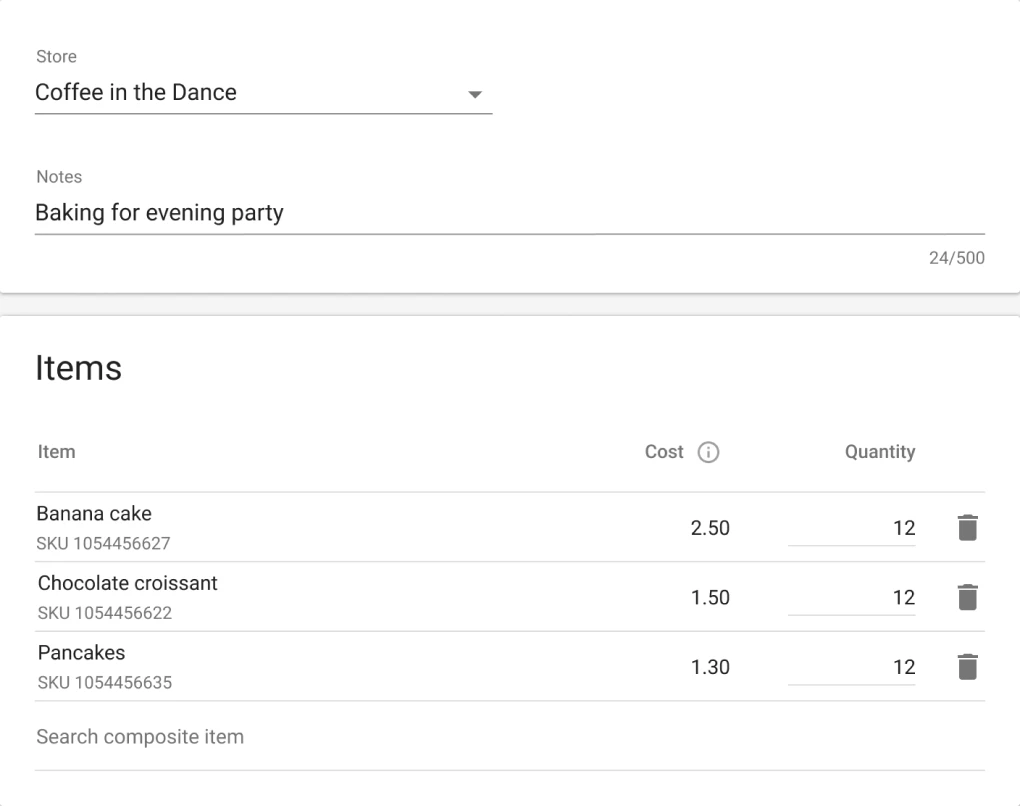Remove Chocolate croissant using trash icon
This screenshot has width=1020, height=806.
[966, 597]
